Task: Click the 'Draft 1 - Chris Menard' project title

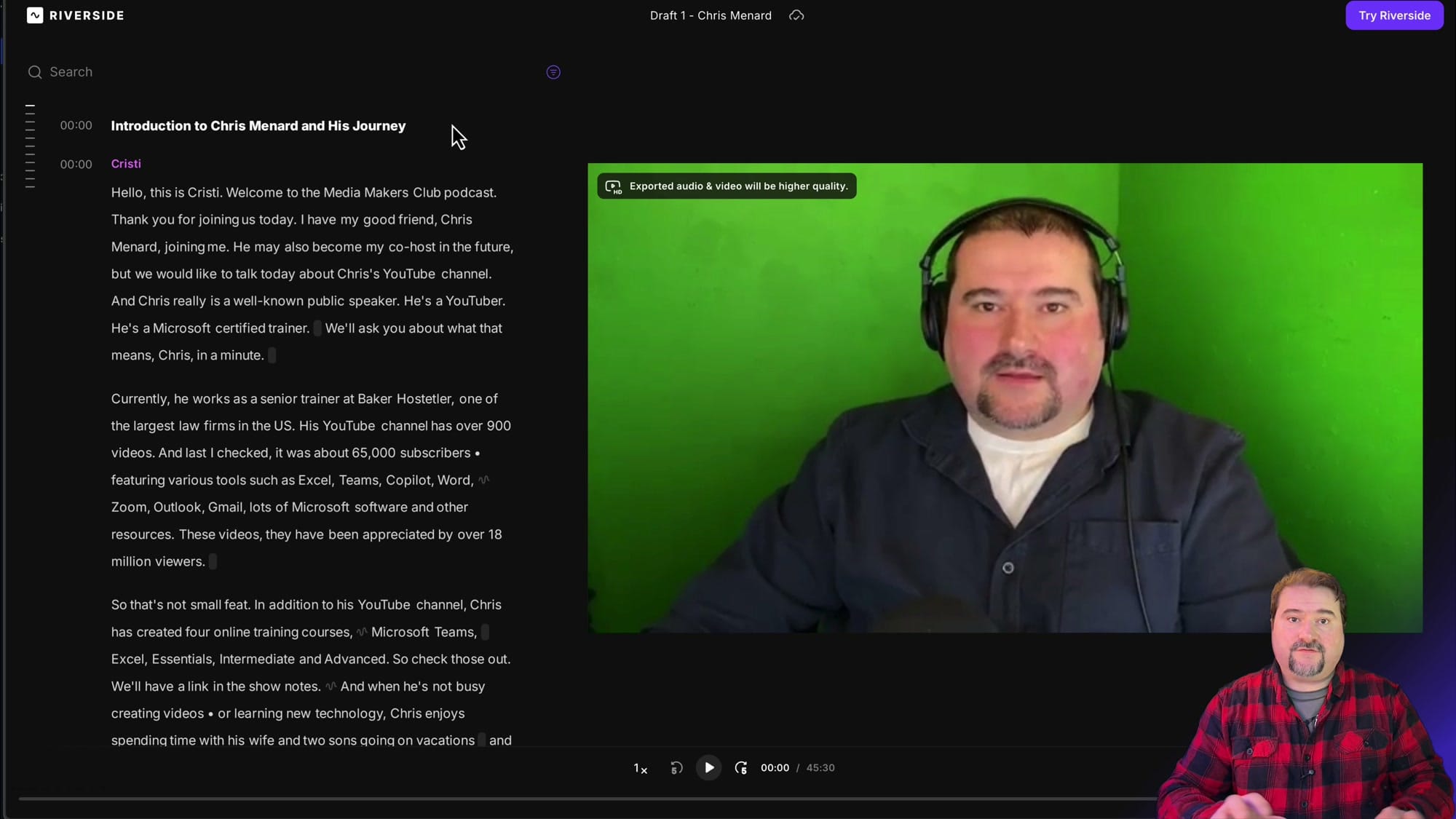Action: [710, 15]
